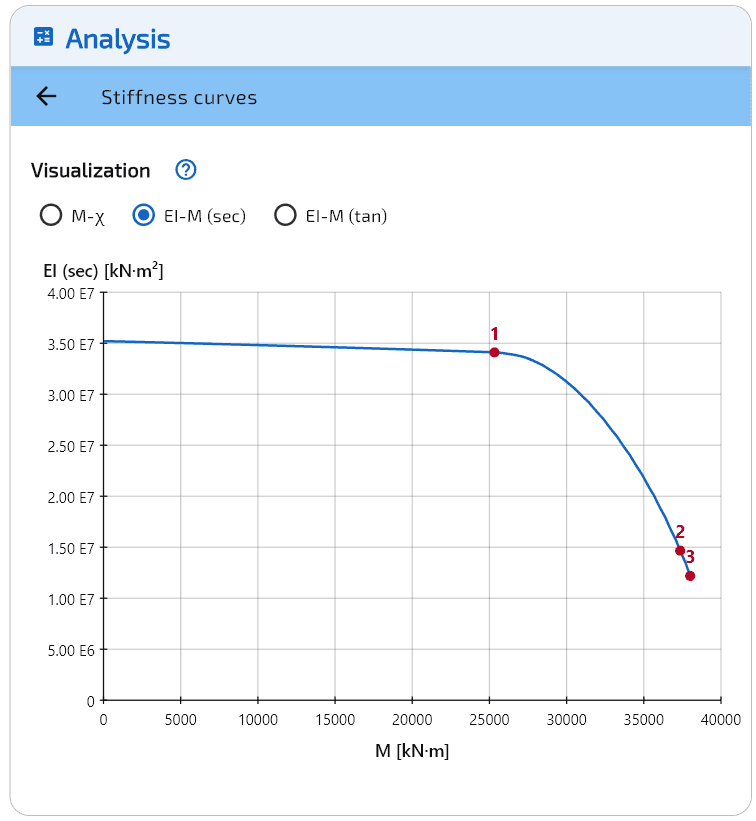Click the 0 label on the x-axis
The width and height of the screenshot is (756, 821).
click(x=104, y=719)
